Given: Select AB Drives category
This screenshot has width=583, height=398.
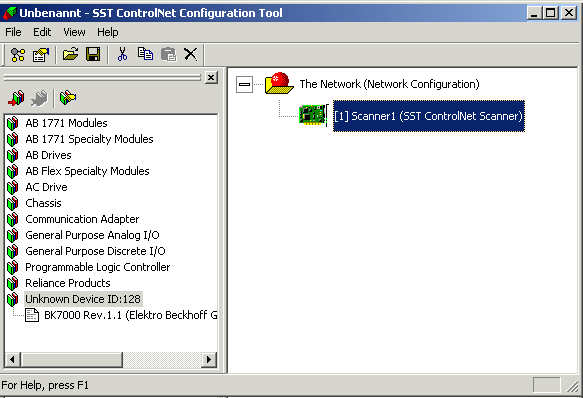Looking at the screenshot, I should pyautogui.click(x=48, y=155).
